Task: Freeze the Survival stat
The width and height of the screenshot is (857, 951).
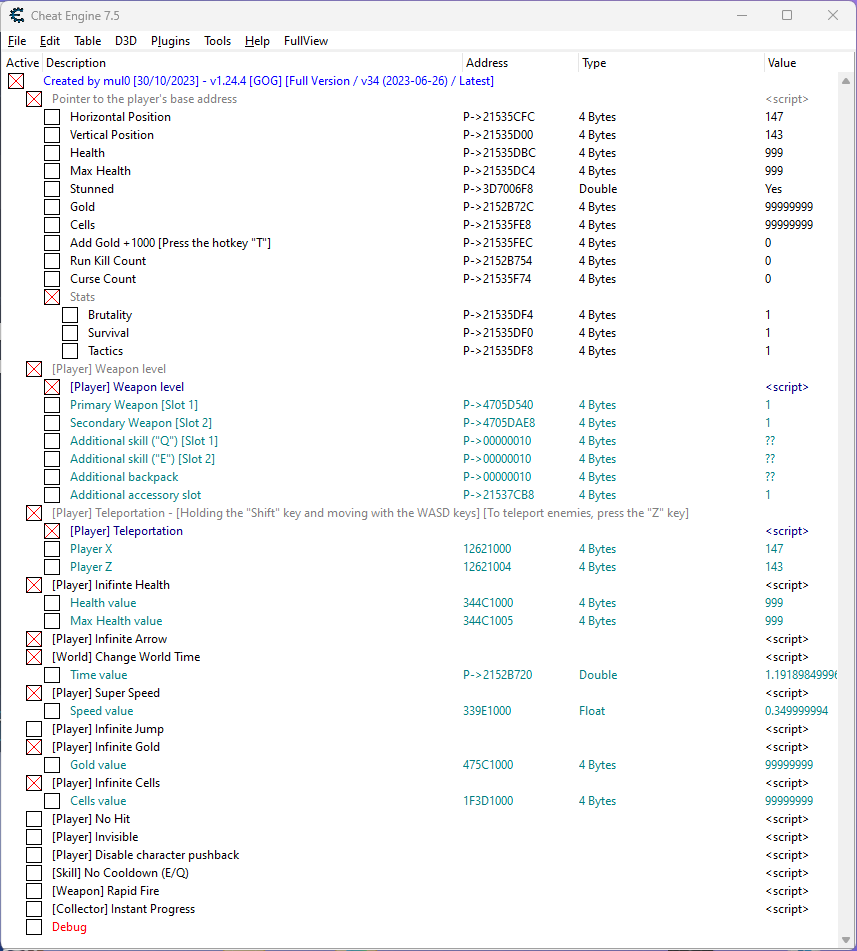Action: tap(70, 332)
